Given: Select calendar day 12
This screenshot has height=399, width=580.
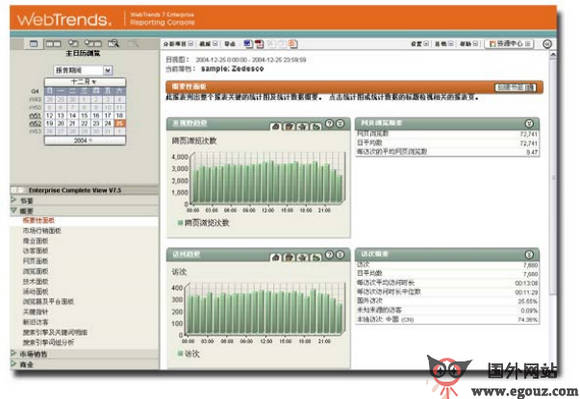Looking at the screenshot, I should 50,115.
